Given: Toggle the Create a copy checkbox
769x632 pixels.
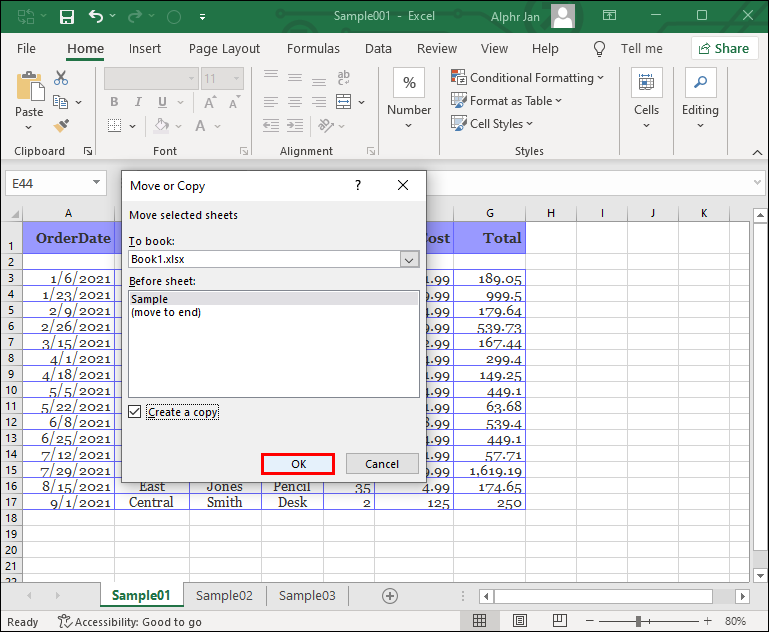Looking at the screenshot, I should pos(135,412).
